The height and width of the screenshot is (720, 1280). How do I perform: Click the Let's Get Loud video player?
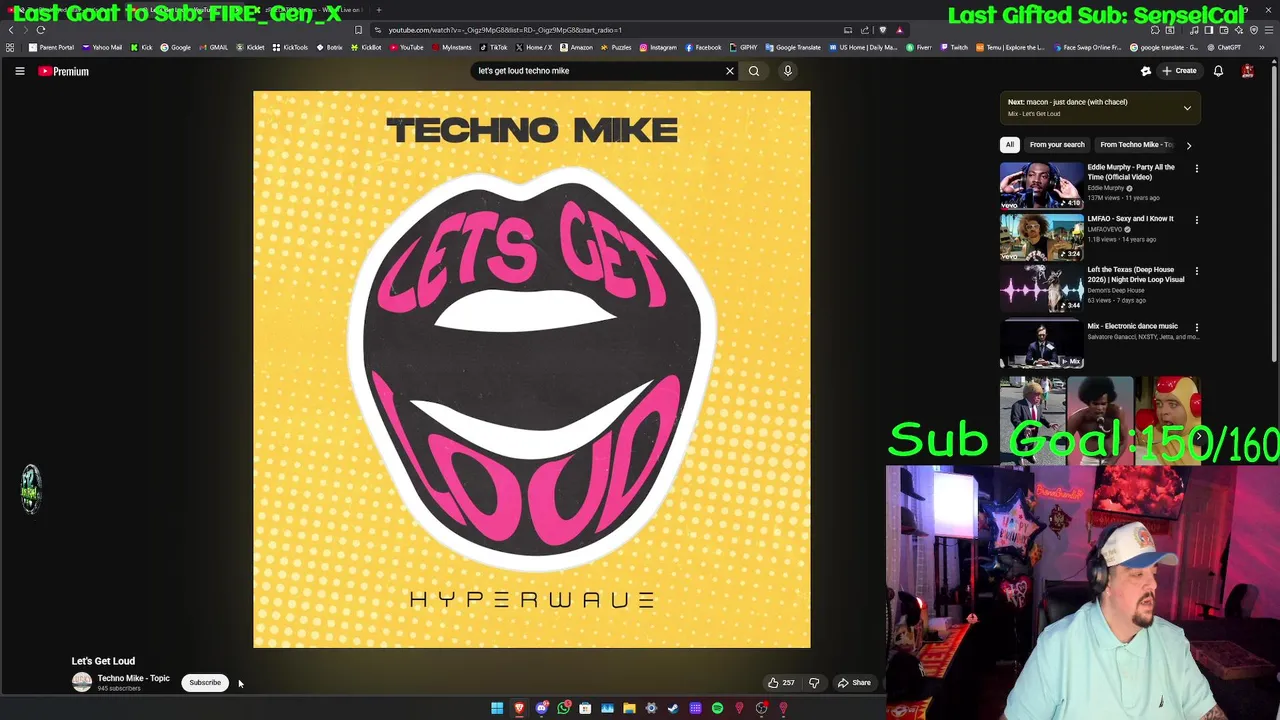click(532, 369)
